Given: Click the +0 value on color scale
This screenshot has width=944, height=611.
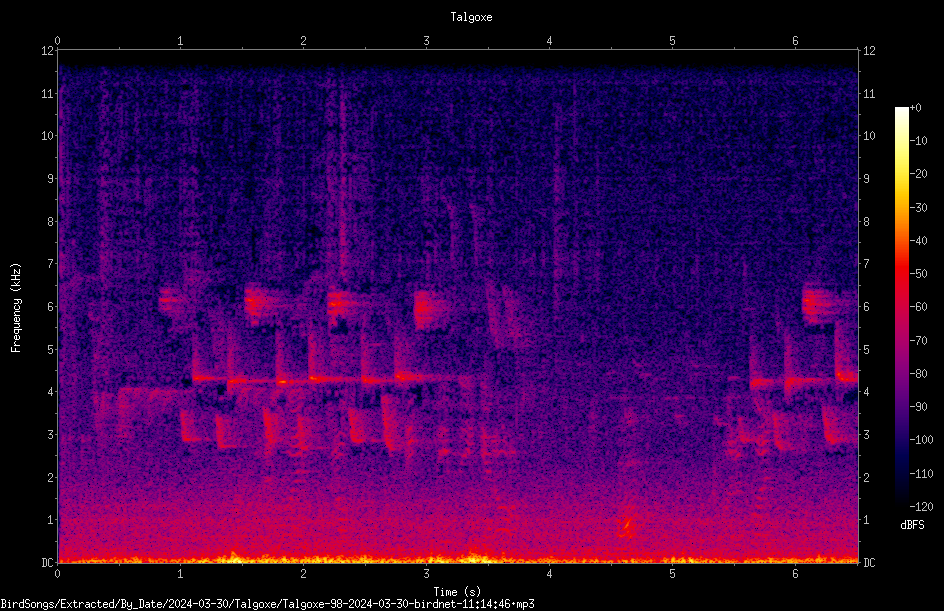Looking at the screenshot, I should pyautogui.click(x=915, y=108).
